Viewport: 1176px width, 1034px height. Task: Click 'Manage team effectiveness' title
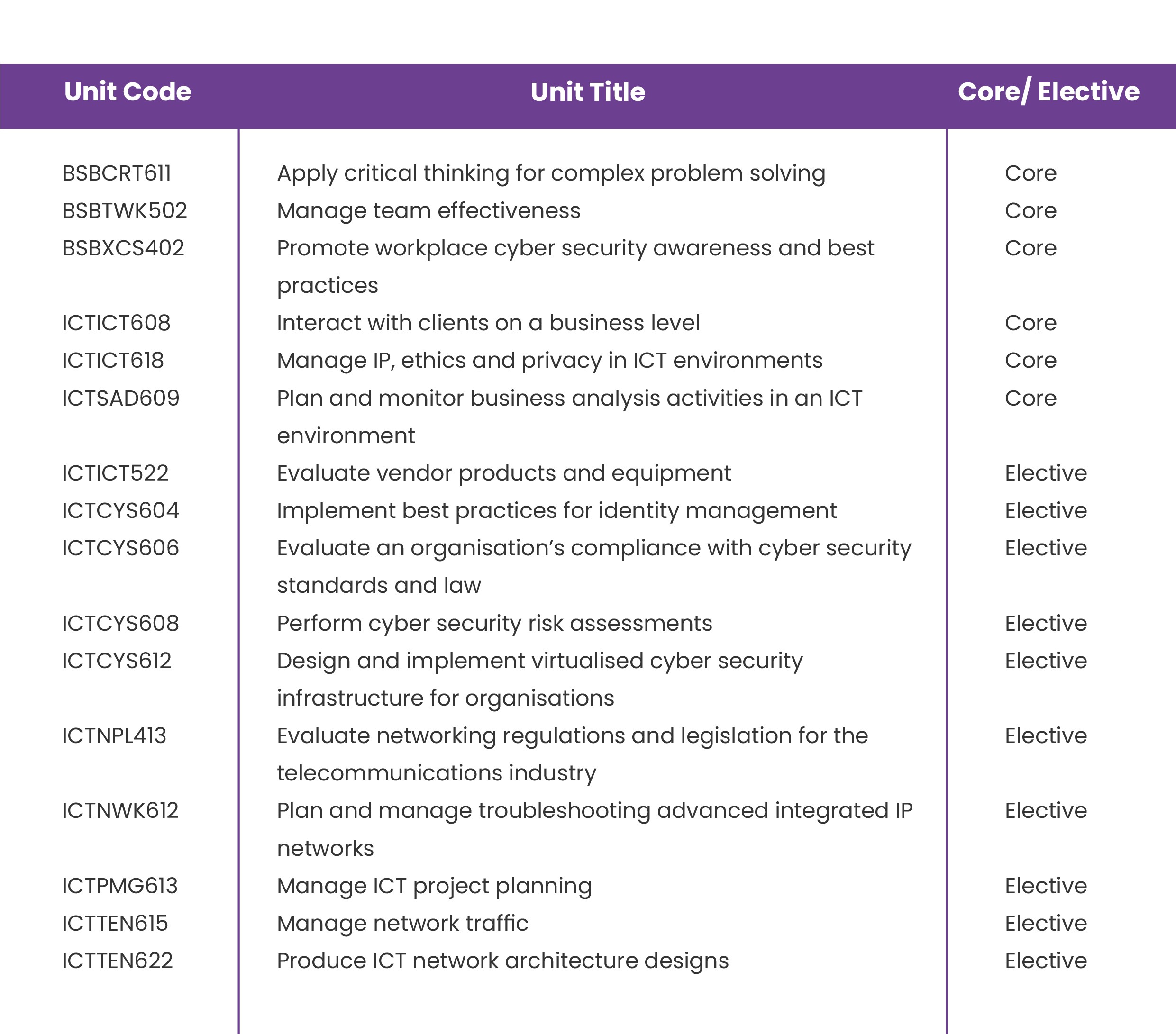coord(428,211)
